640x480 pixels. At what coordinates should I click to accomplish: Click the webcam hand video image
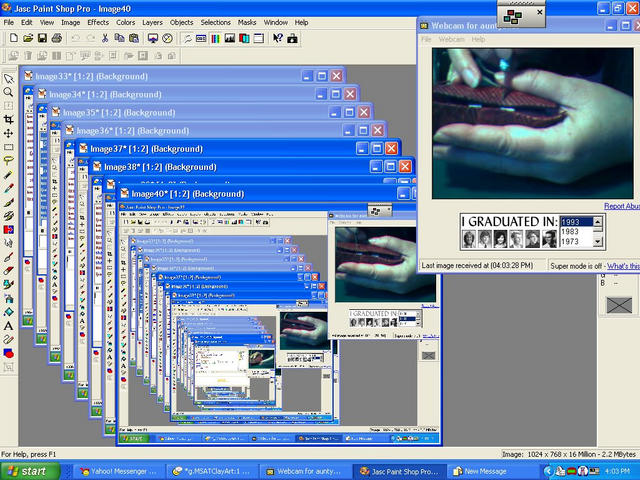(x=532, y=123)
